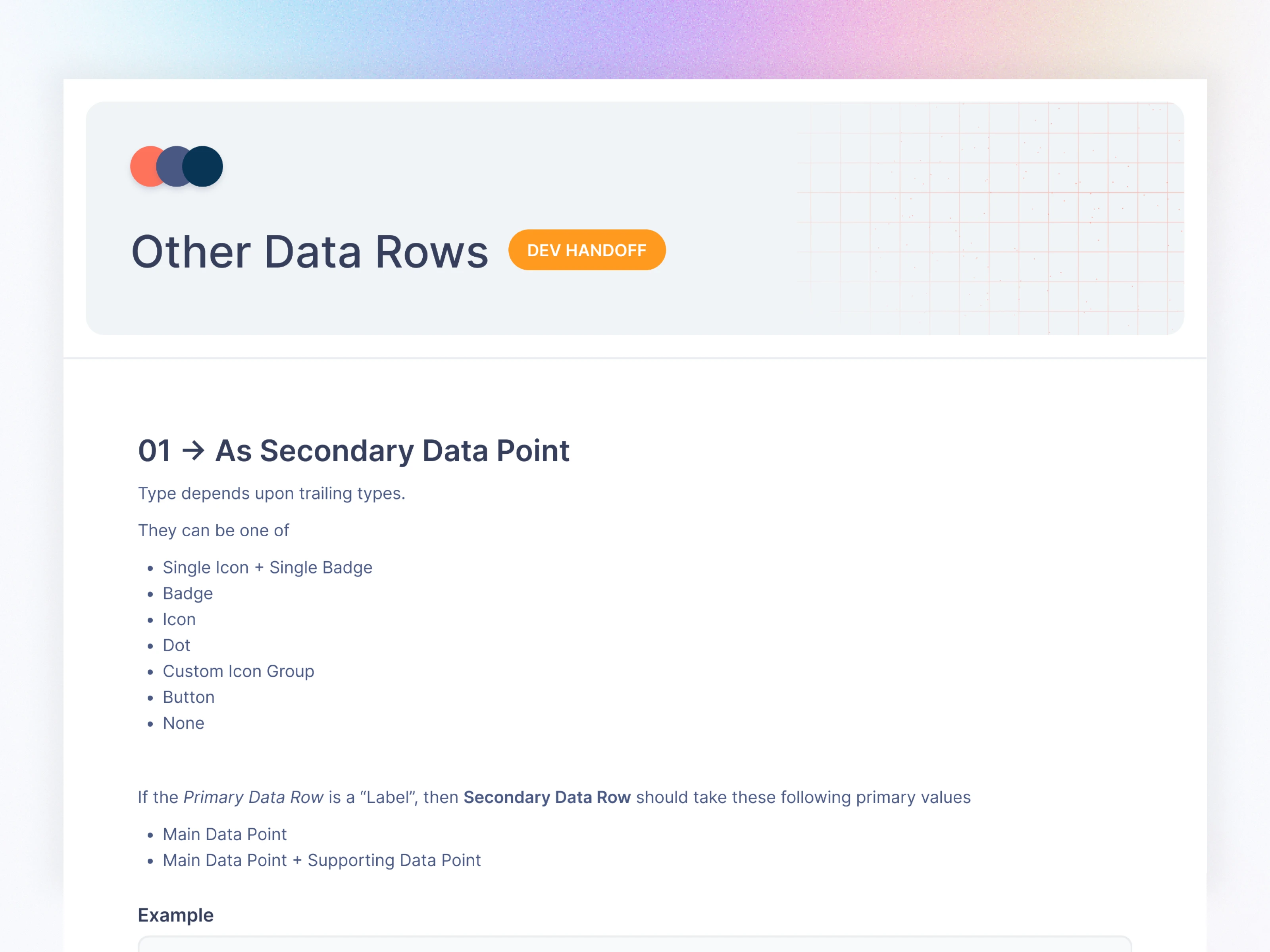
Task: Click "Main Data Point + Supporting Data Point" bullet
Action: (321, 860)
